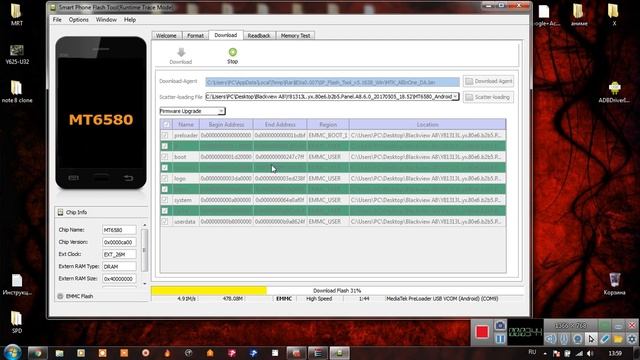Click the recorder pen draw icon

click(x=604, y=339)
